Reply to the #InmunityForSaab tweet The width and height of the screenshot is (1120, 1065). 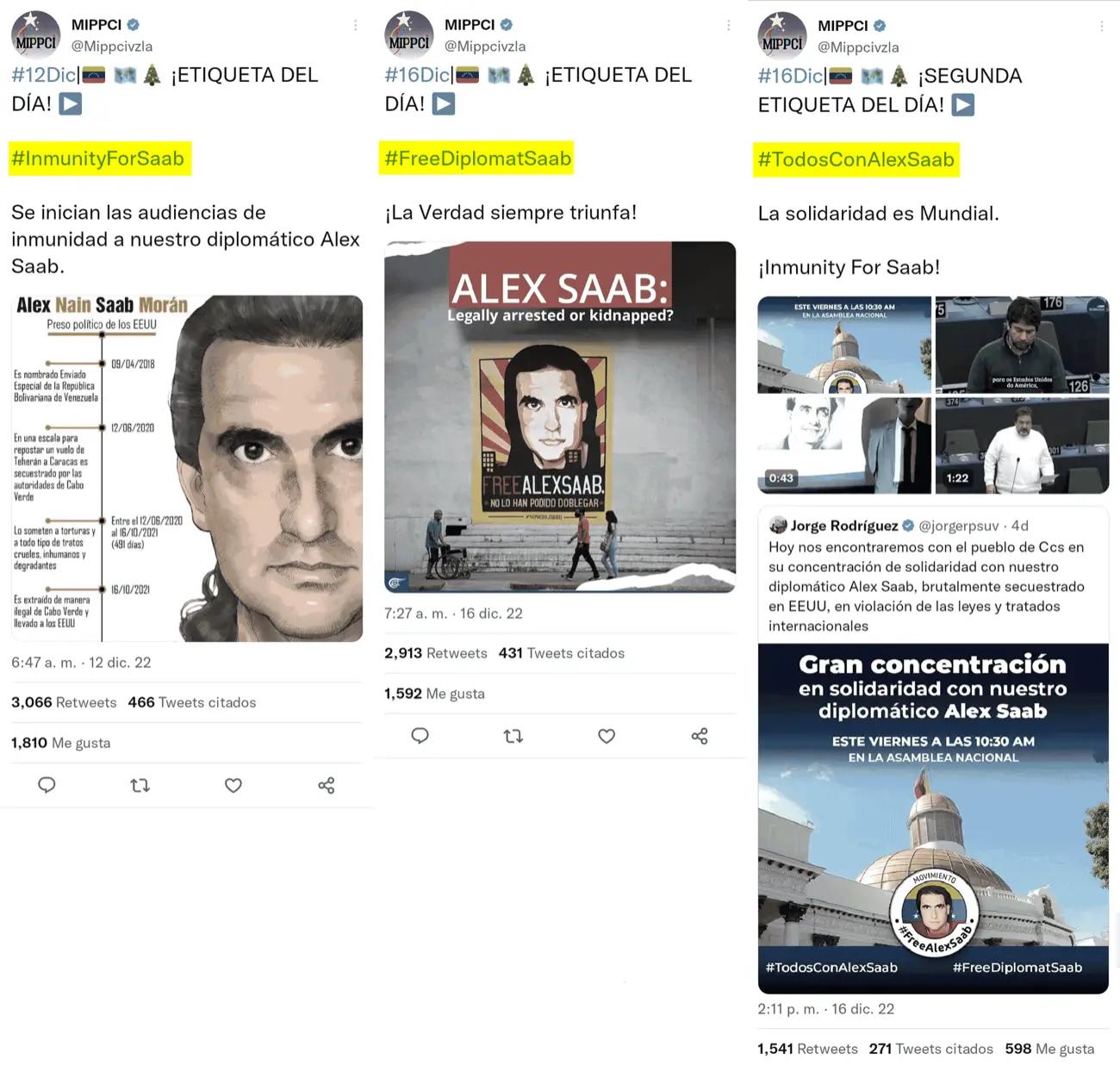(47, 785)
